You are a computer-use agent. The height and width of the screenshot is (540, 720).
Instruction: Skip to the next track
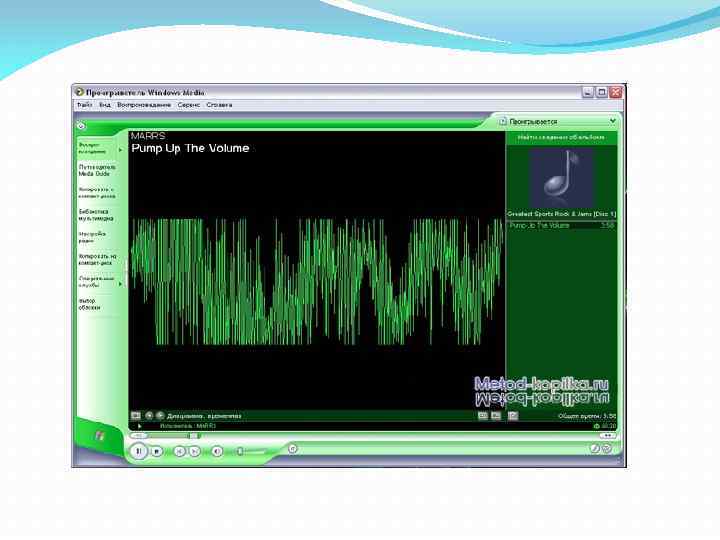[195, 451]
